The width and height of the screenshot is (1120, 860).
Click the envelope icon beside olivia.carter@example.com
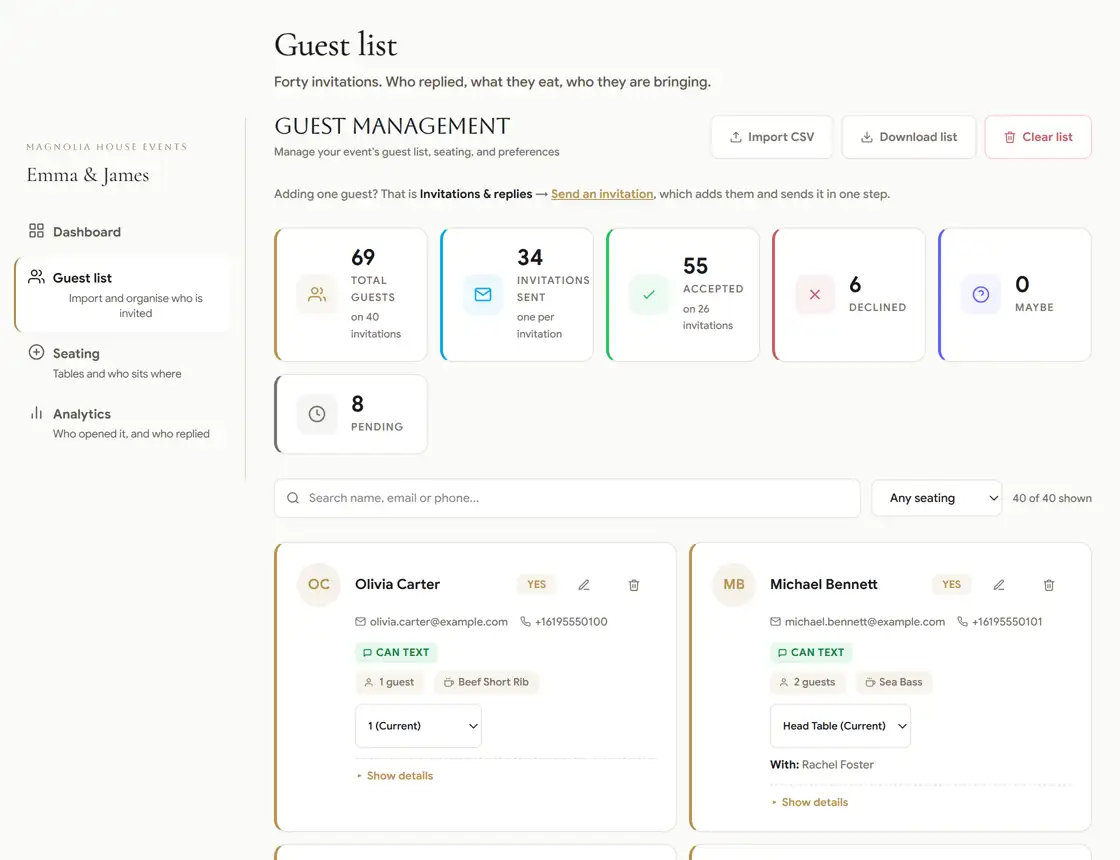point(360,621)
